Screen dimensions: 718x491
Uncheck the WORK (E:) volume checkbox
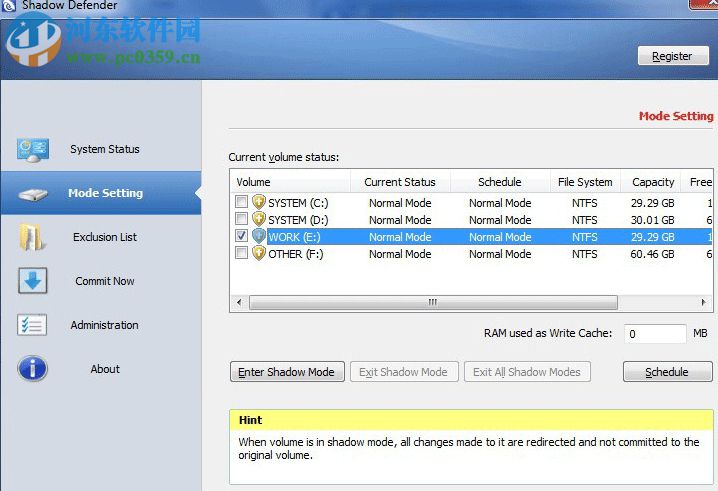[x=241, y=235]
